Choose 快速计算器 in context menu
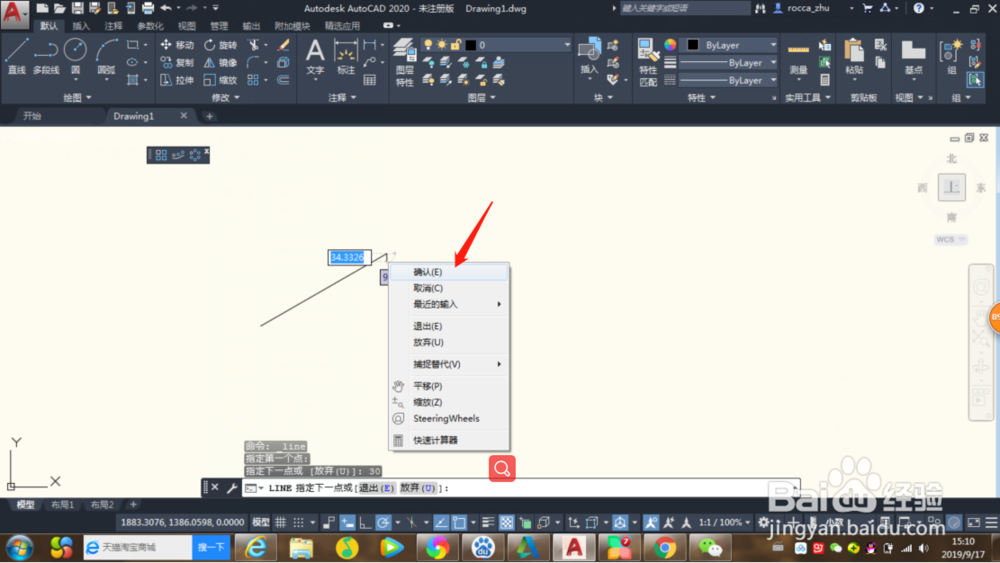 tap(449, 440)
